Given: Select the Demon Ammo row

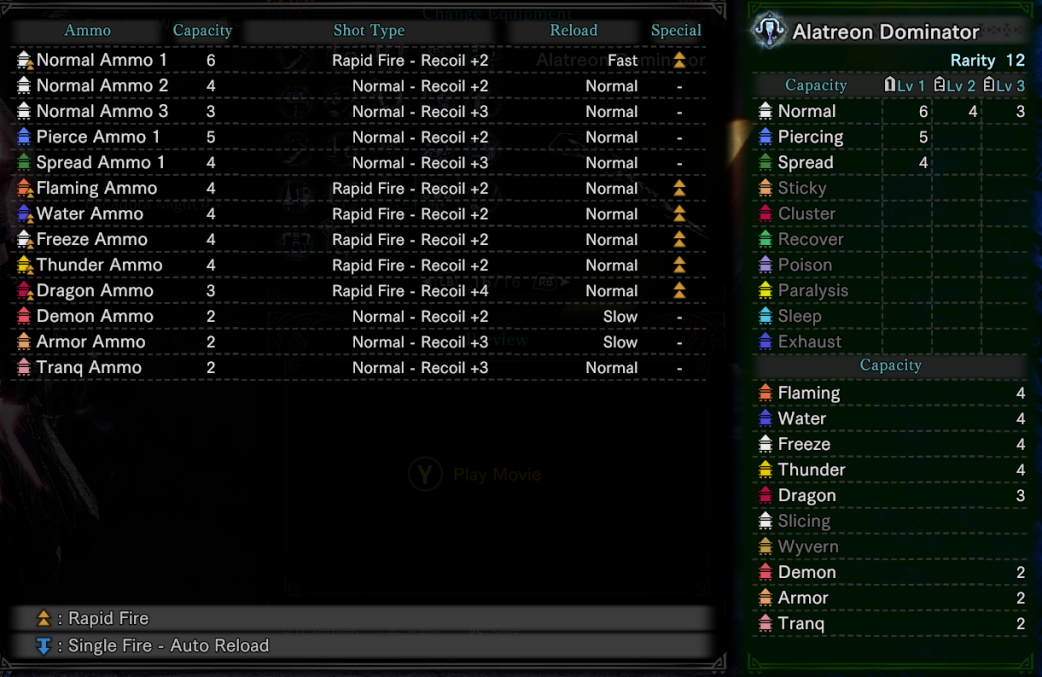Looking at the screenshot, I should 359,316.
